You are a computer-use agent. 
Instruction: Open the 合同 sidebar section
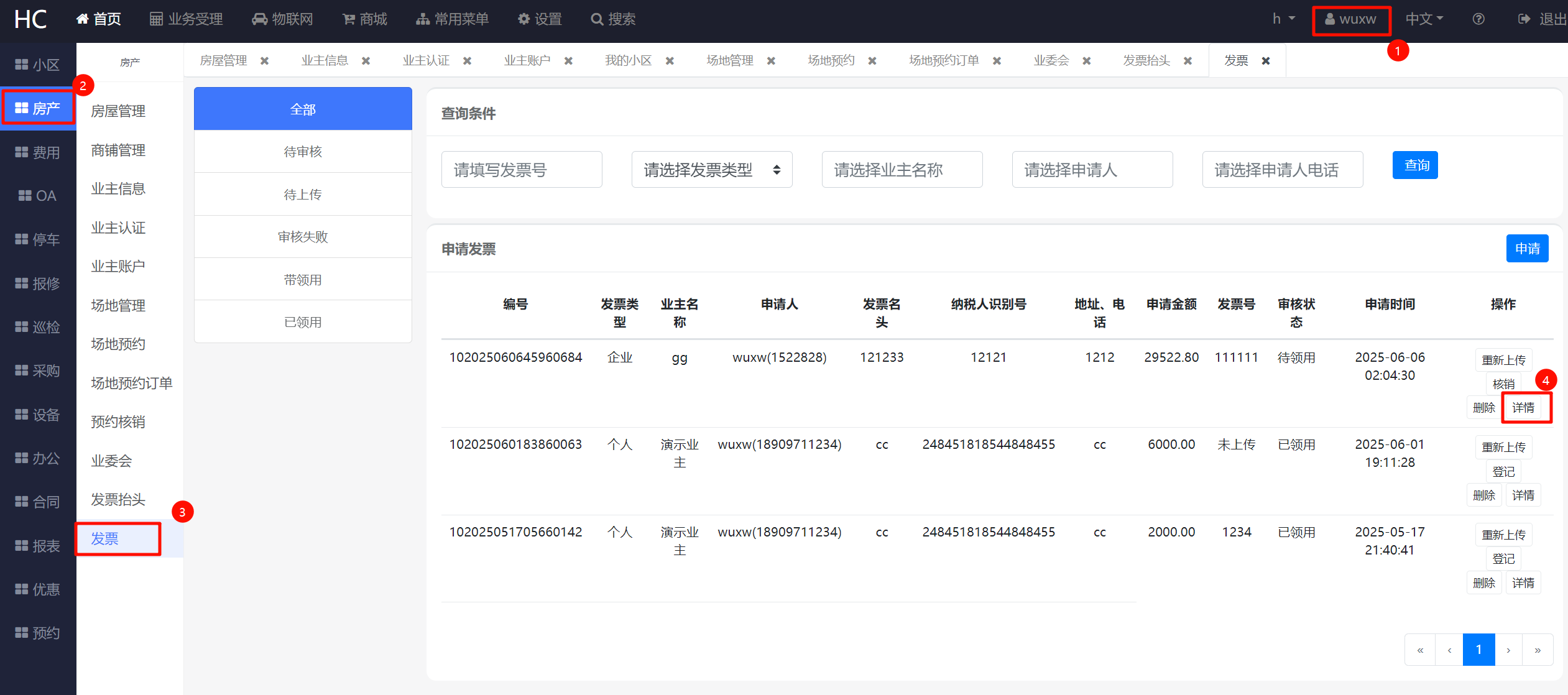[38, 502]
